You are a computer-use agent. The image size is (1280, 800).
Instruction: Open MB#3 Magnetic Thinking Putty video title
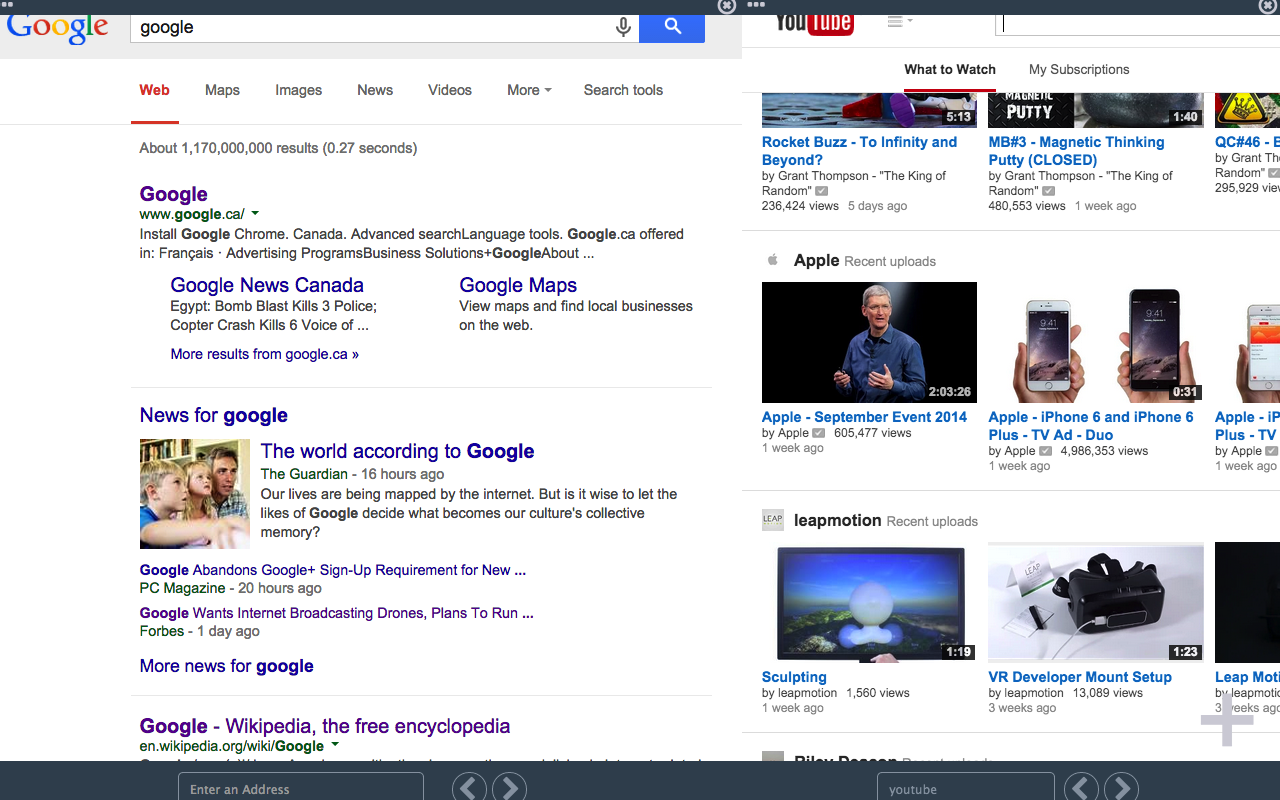tap(1077, 151)
